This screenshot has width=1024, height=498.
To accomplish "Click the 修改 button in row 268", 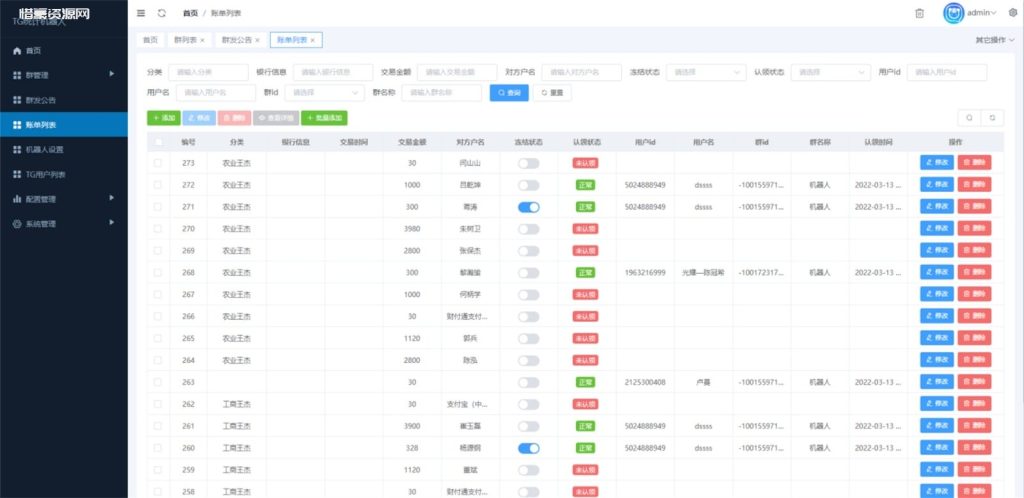I will [x=937, y=273].
